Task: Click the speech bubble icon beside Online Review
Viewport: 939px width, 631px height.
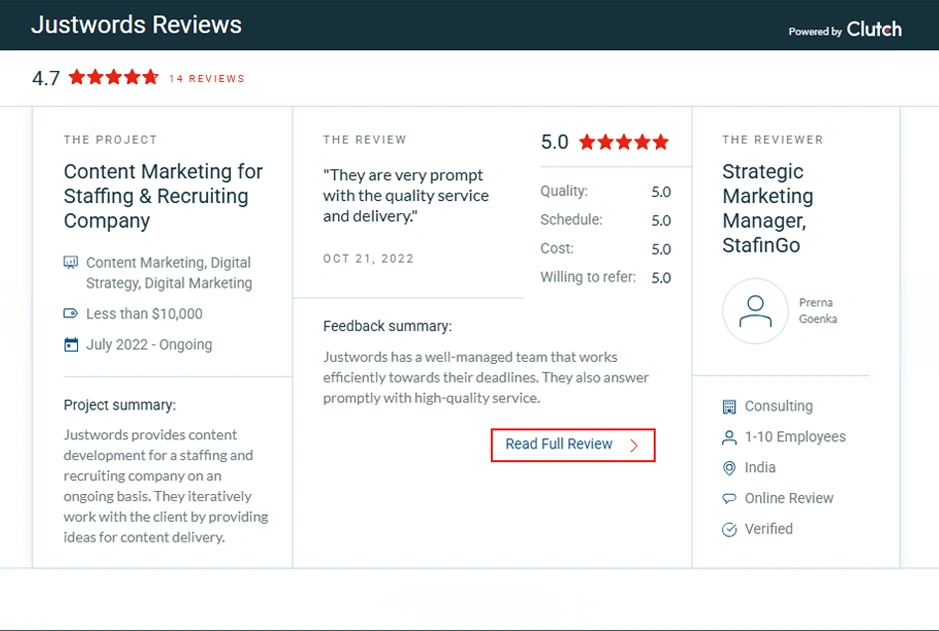Action: [x=729, y=498]
